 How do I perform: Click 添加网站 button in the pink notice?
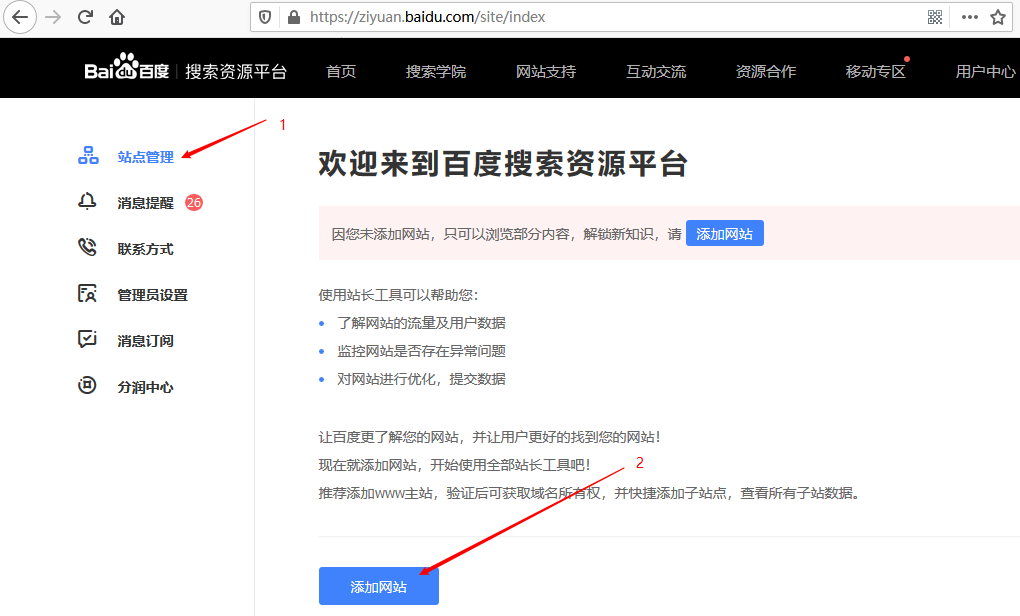(x=725, y=234)
